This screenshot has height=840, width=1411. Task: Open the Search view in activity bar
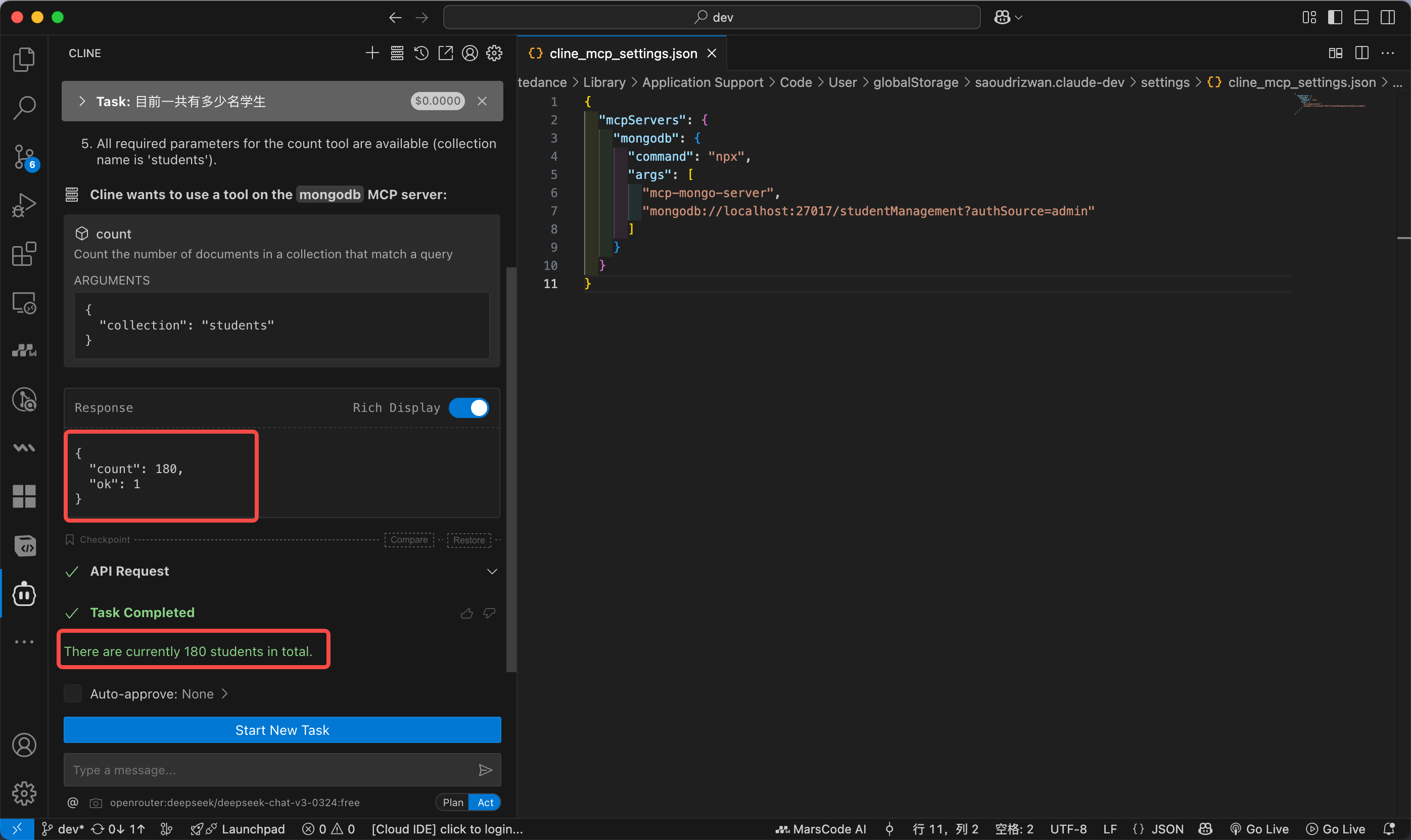(x=24, y=108)
